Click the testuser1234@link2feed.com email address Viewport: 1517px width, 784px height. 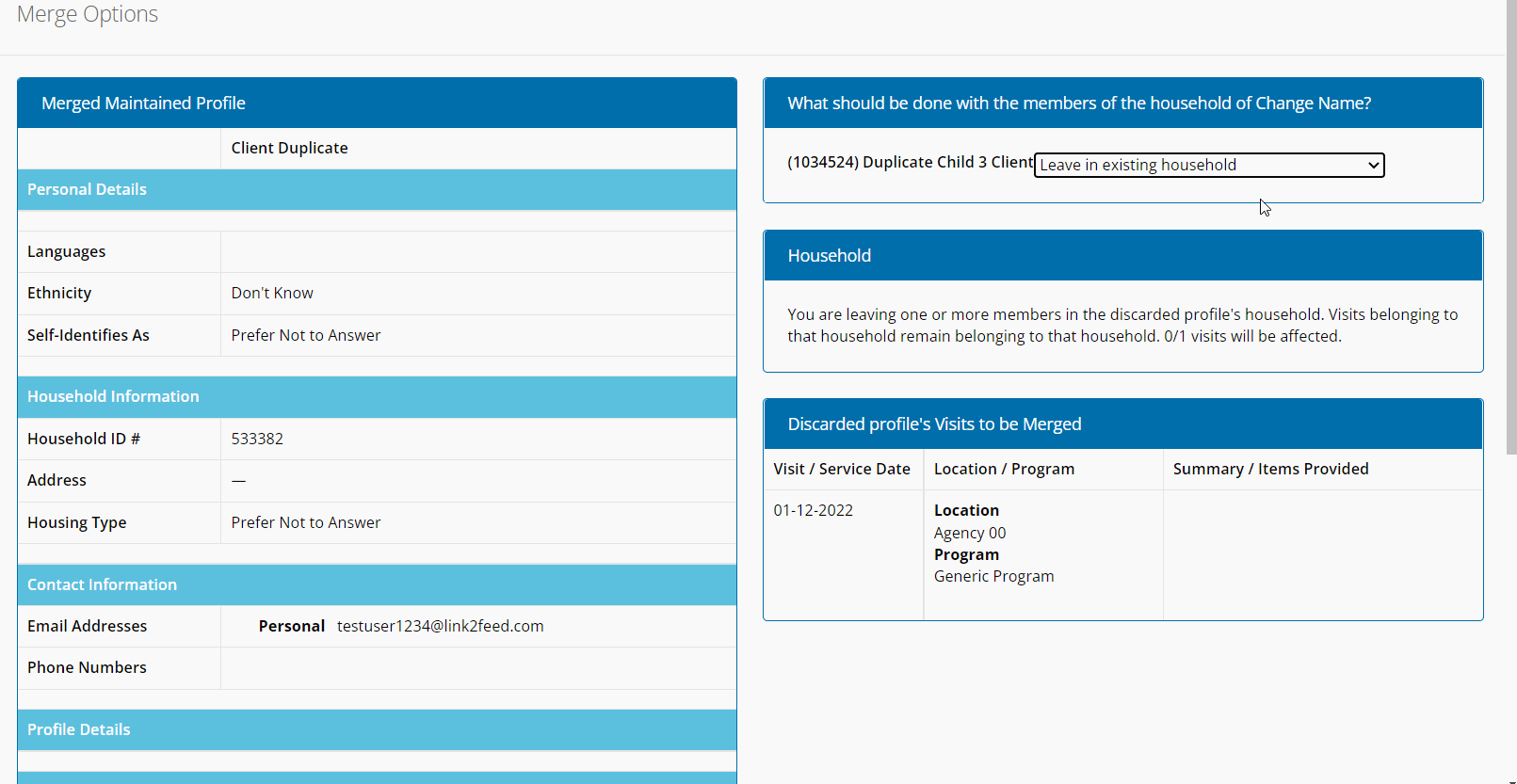(x=440, y=626)
